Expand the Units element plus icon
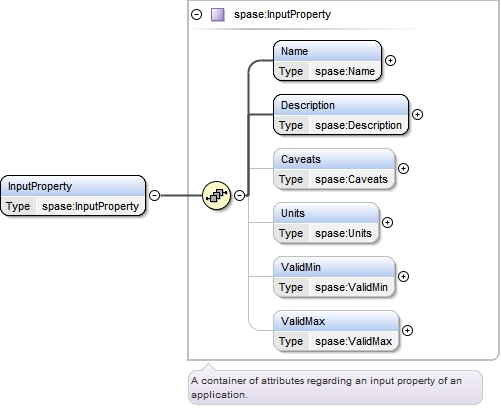Screen dimensions: 501x408 coord(387,222)
